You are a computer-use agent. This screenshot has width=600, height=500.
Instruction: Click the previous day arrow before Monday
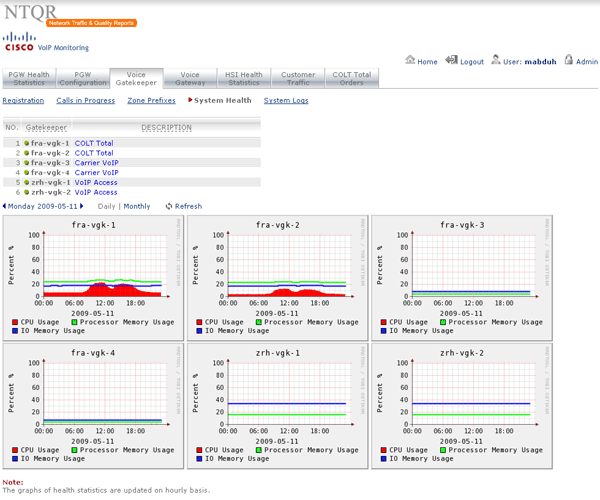[5, 206]
